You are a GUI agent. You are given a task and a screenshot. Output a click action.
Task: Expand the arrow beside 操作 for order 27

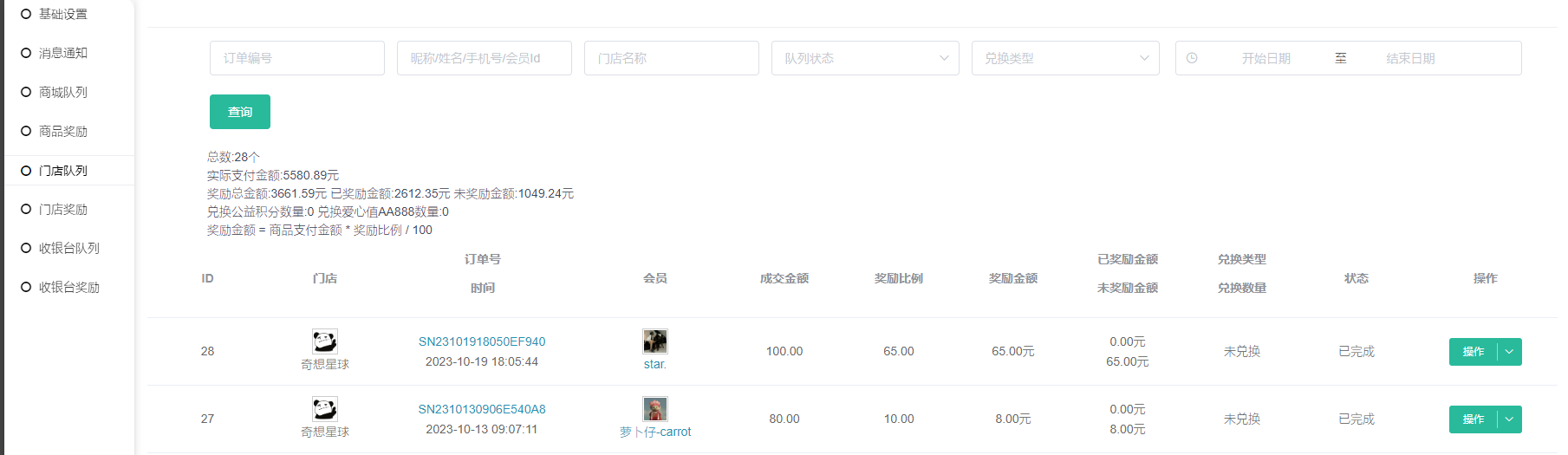coord(1510,419)
